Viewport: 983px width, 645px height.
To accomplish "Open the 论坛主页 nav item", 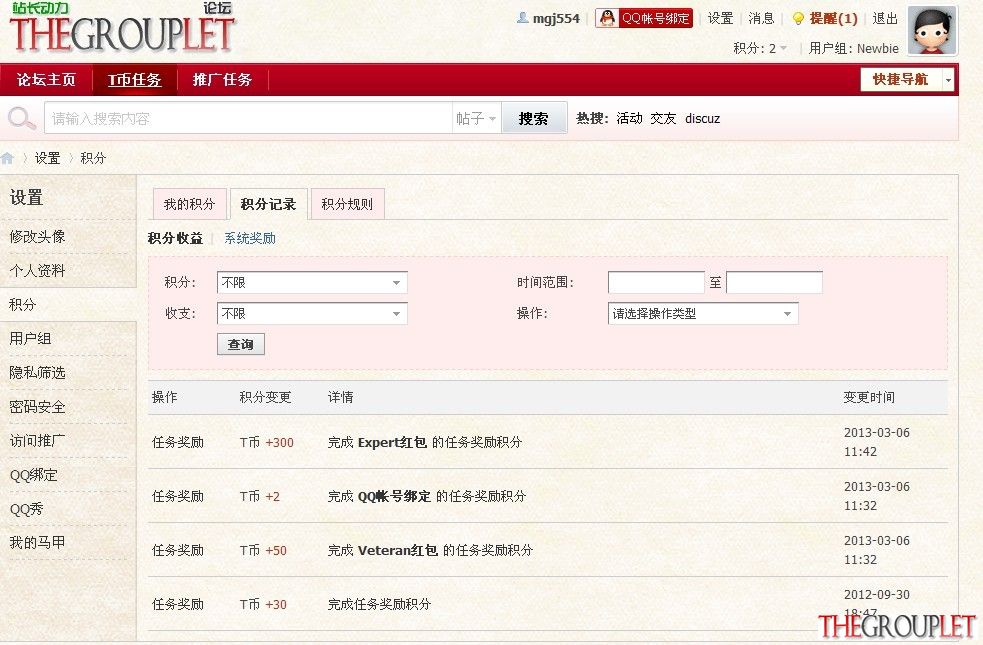I will [x=46, y=80].
